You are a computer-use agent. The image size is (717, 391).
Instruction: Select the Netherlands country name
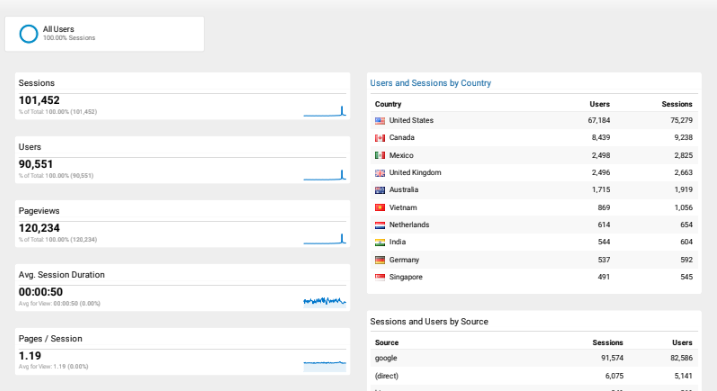[x=409, y=225]
